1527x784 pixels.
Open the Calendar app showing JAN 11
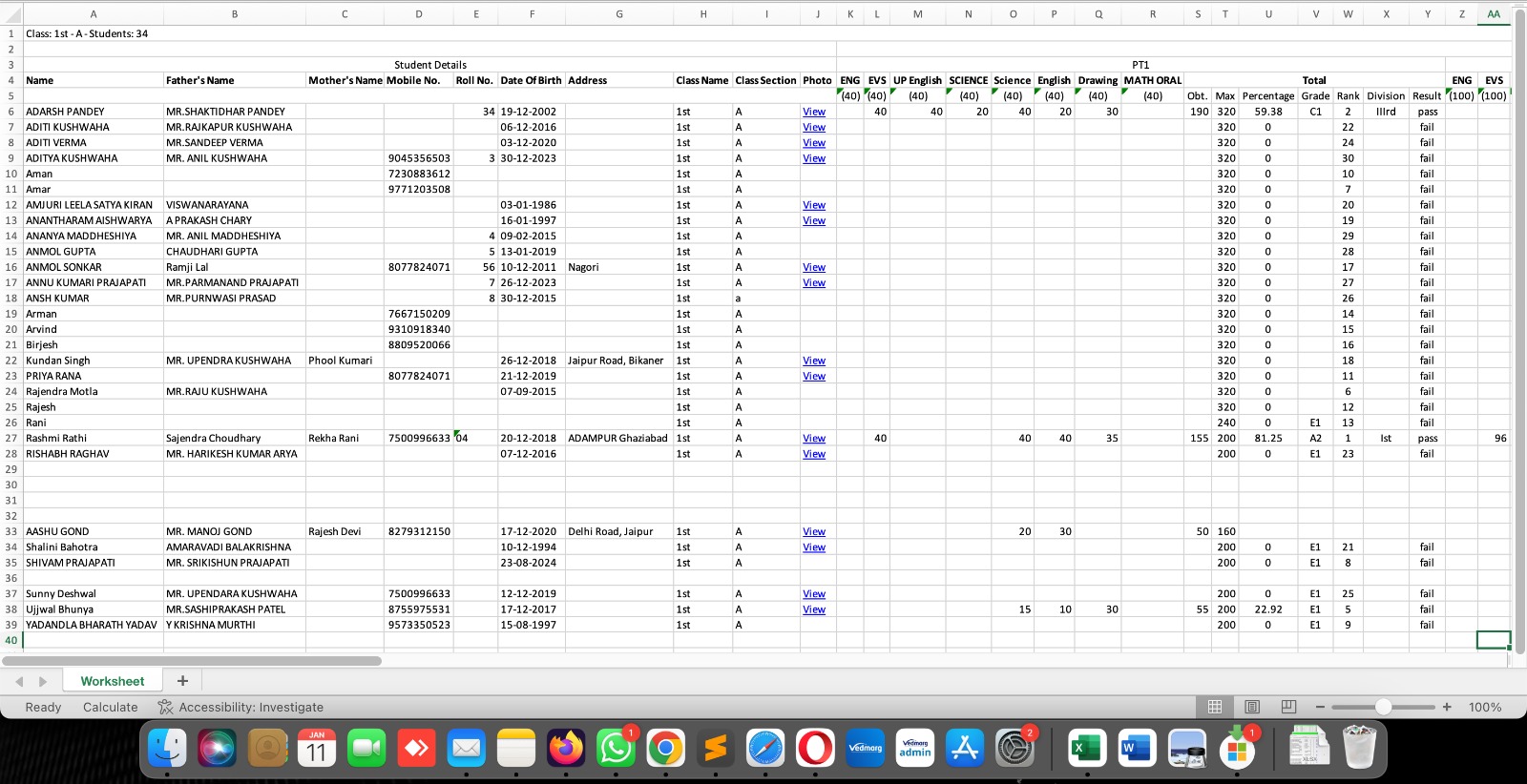[x=317, y=749]
